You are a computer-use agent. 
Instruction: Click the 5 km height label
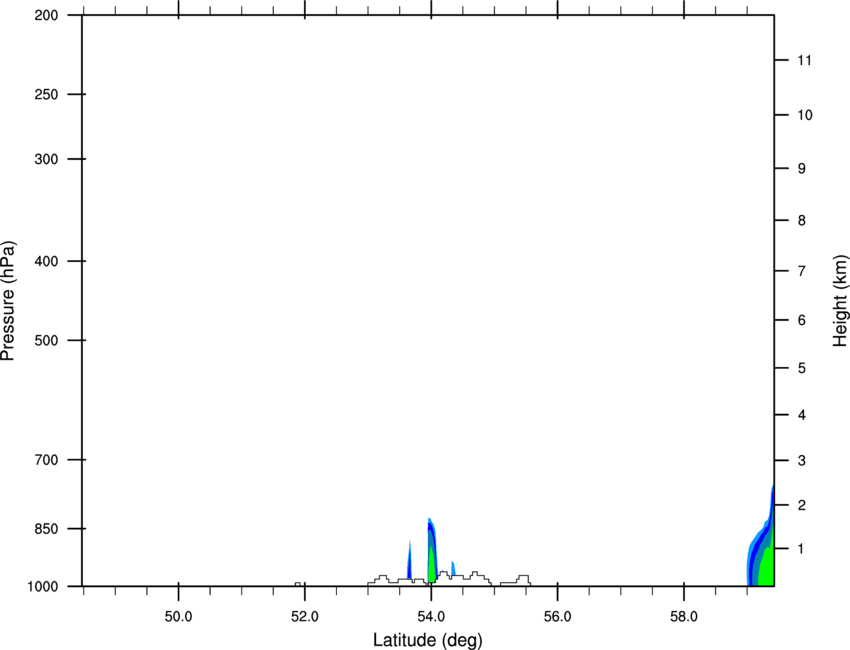point(802,368)
